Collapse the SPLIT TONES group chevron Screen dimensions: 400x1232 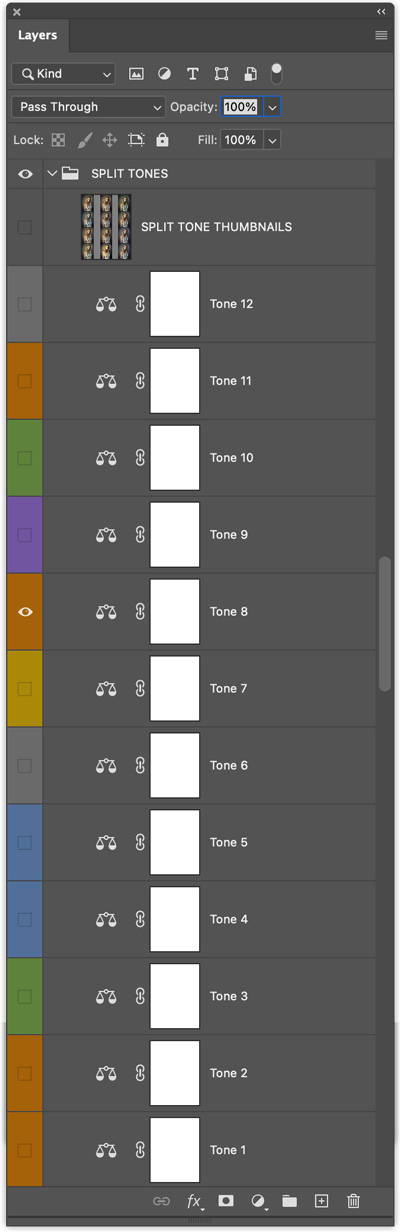tap(52, 174)
